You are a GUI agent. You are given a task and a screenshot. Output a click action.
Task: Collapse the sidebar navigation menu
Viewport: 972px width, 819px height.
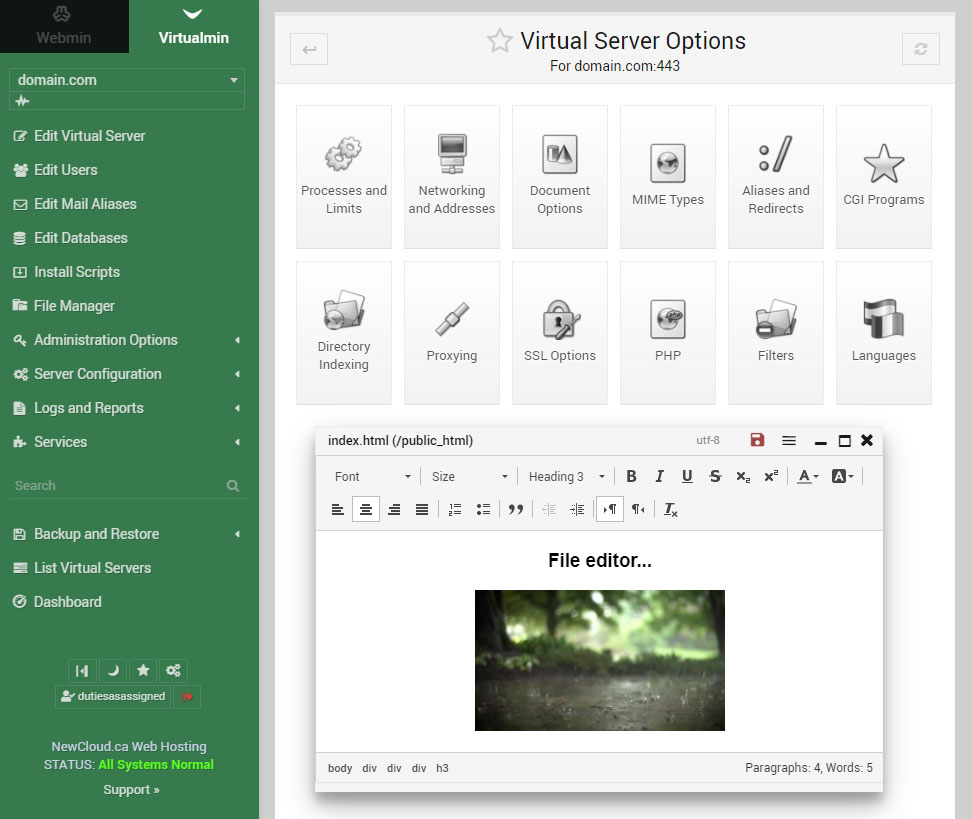[x=82, y=670]
